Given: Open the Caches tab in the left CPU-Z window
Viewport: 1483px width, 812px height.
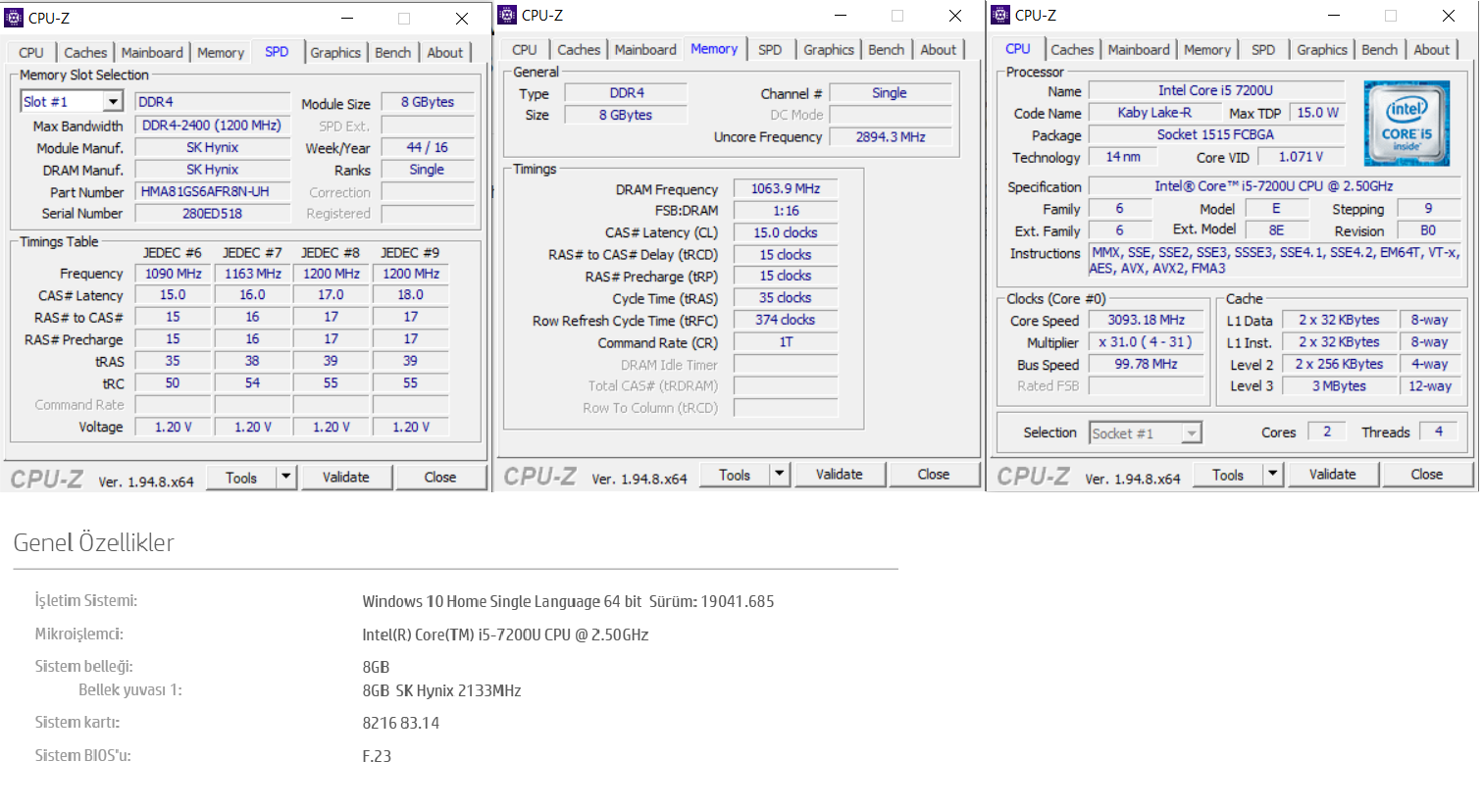Looking at the screenshot, I should point(85,53).
